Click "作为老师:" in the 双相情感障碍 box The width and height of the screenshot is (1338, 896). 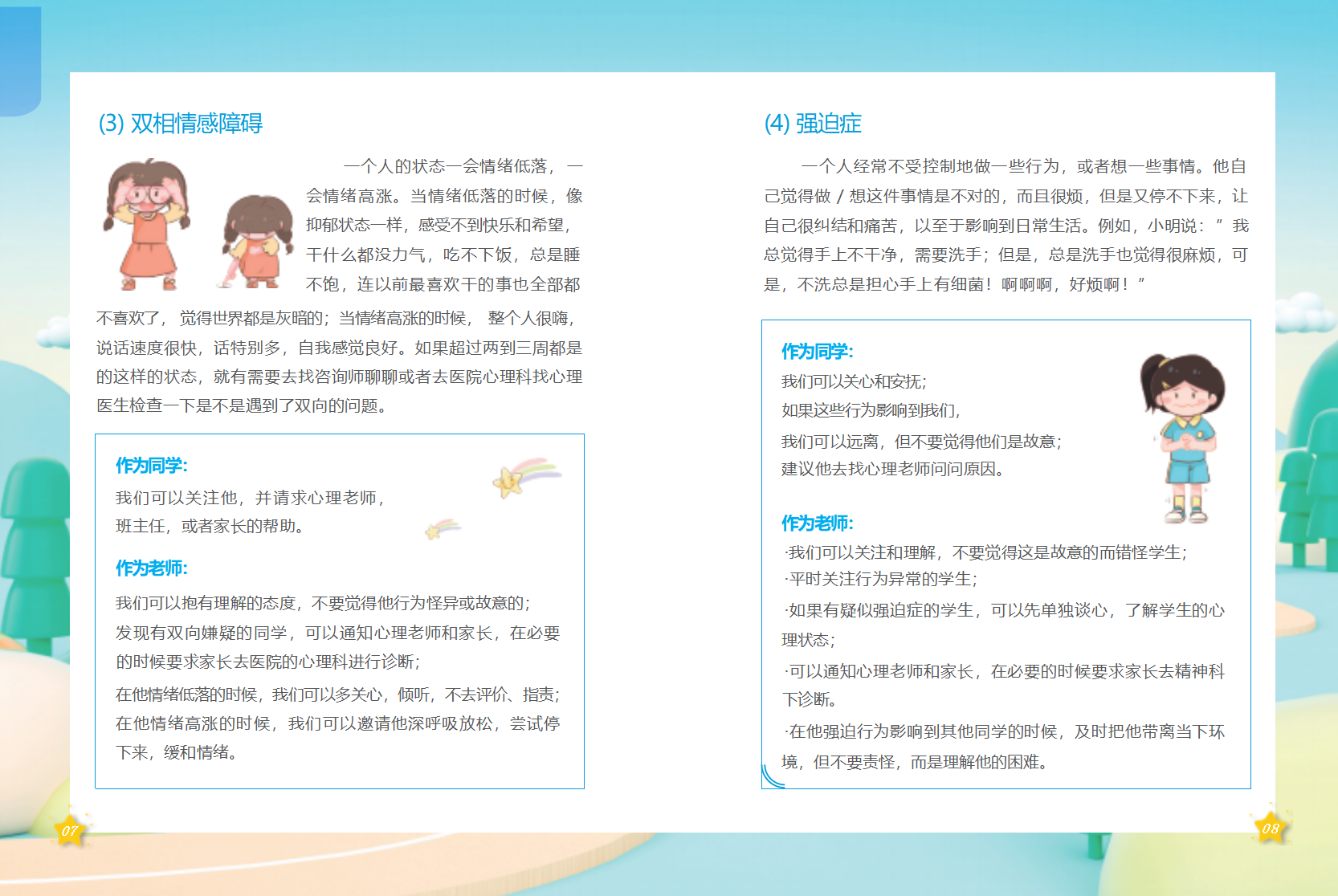(x=152, y=568)
